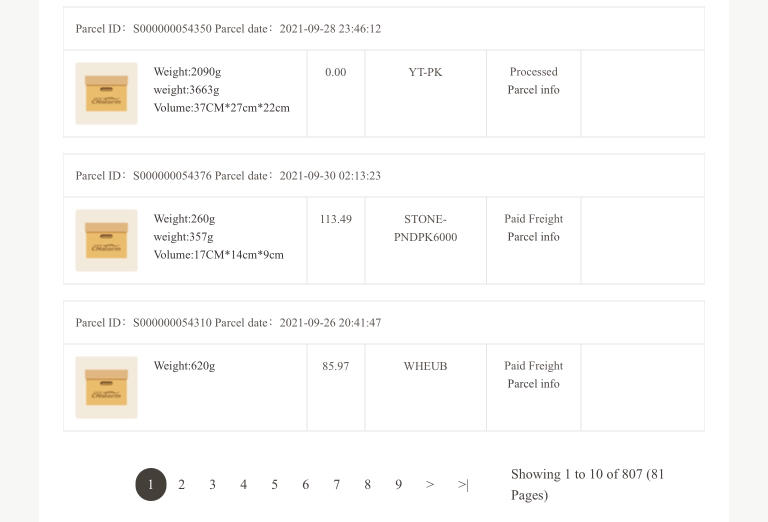Click the Processed status of YT-PK parcel
The image size is (768, 522).
[533, 72]
